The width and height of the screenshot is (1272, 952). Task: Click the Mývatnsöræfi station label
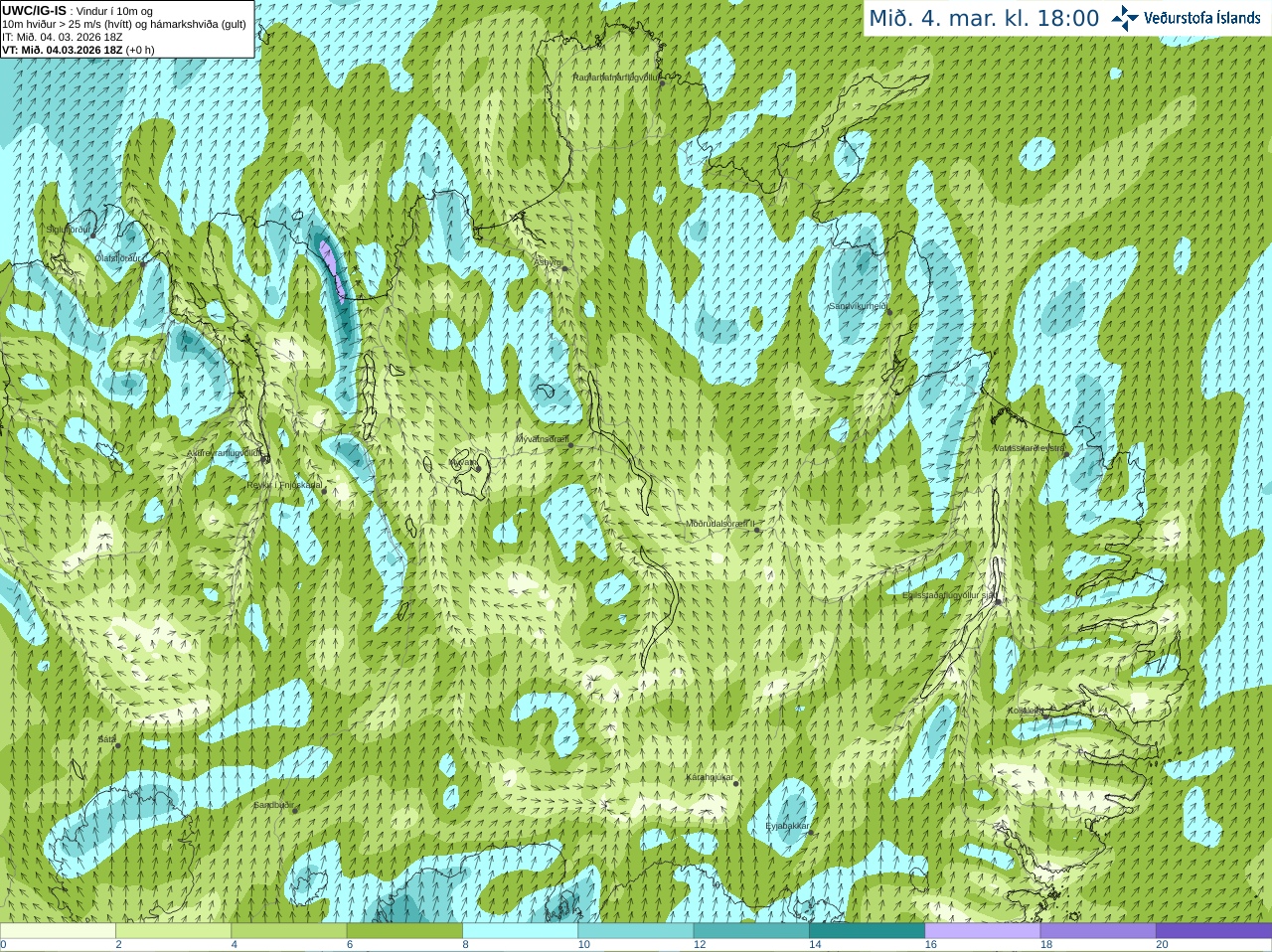[x=542, y=439]
